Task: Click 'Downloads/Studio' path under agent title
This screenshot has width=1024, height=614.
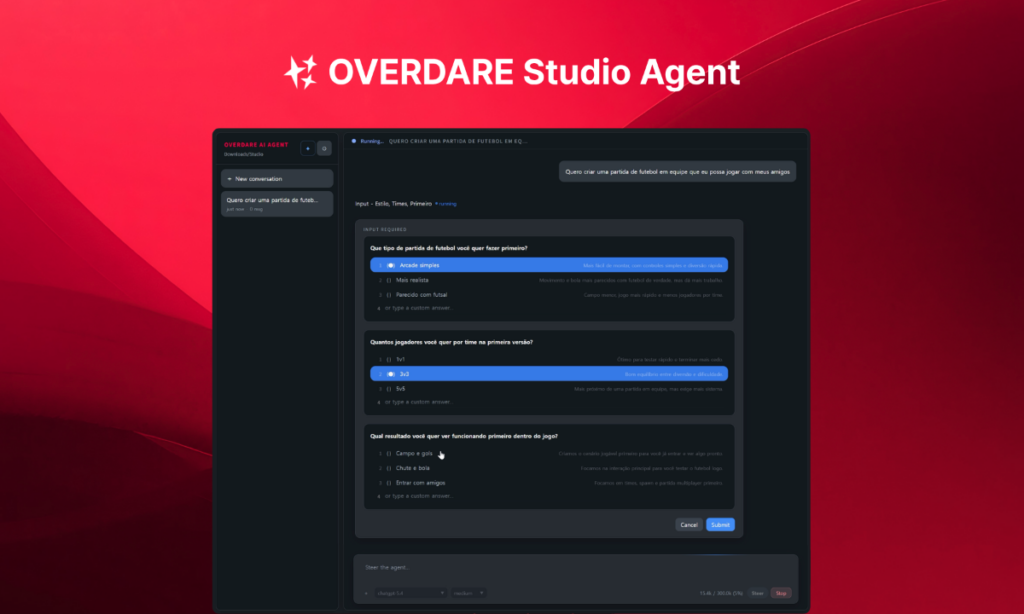Action: coord(244,154)
